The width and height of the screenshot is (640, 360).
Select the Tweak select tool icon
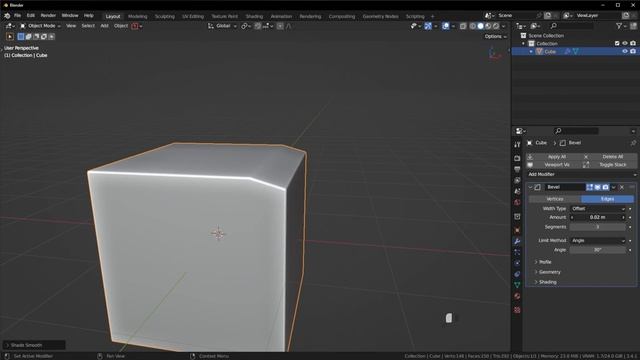click(x=10, y=37)
